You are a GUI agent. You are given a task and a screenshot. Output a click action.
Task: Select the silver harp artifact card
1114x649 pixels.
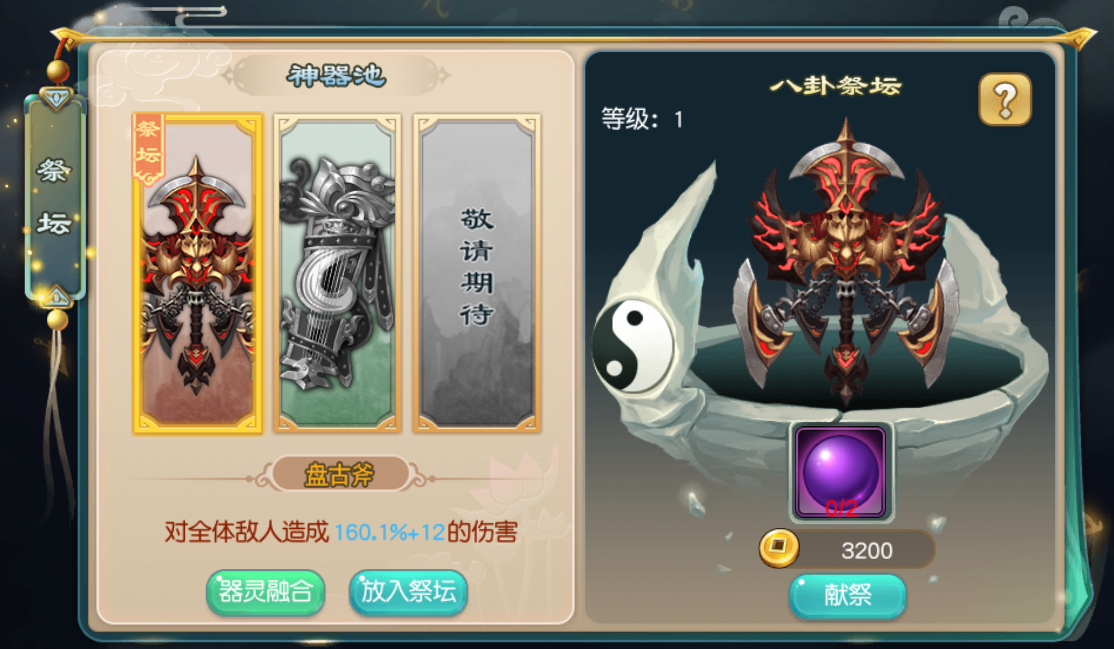click(x=337, y=274)
